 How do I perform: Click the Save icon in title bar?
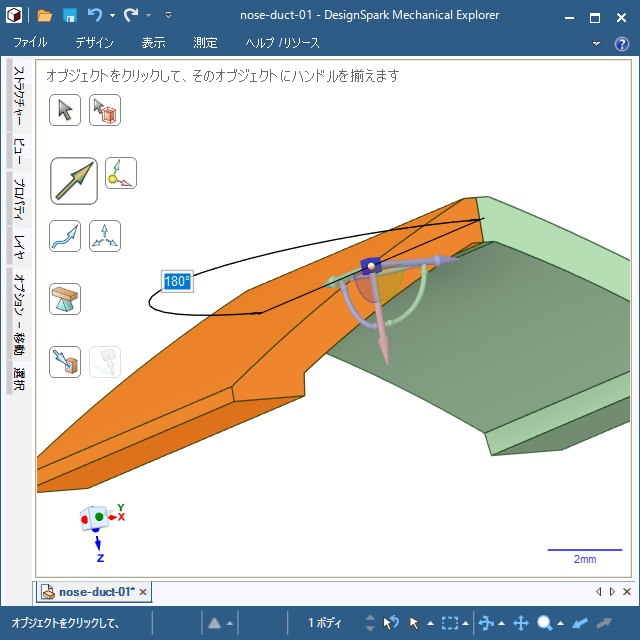click(x=70, y=16)
